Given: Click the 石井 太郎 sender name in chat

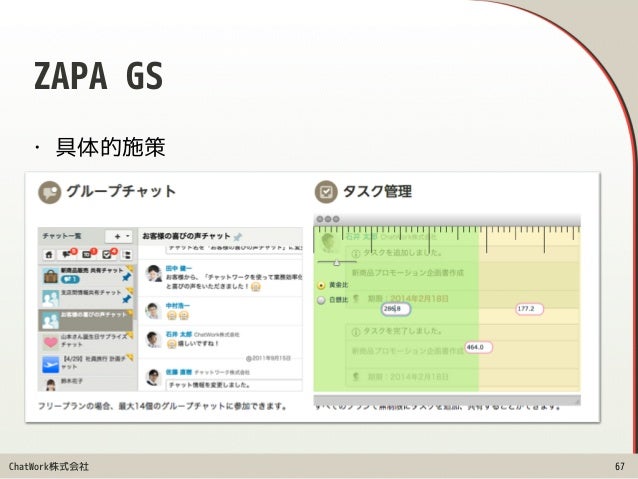Looking at the screenshot, I should (178, 335).
